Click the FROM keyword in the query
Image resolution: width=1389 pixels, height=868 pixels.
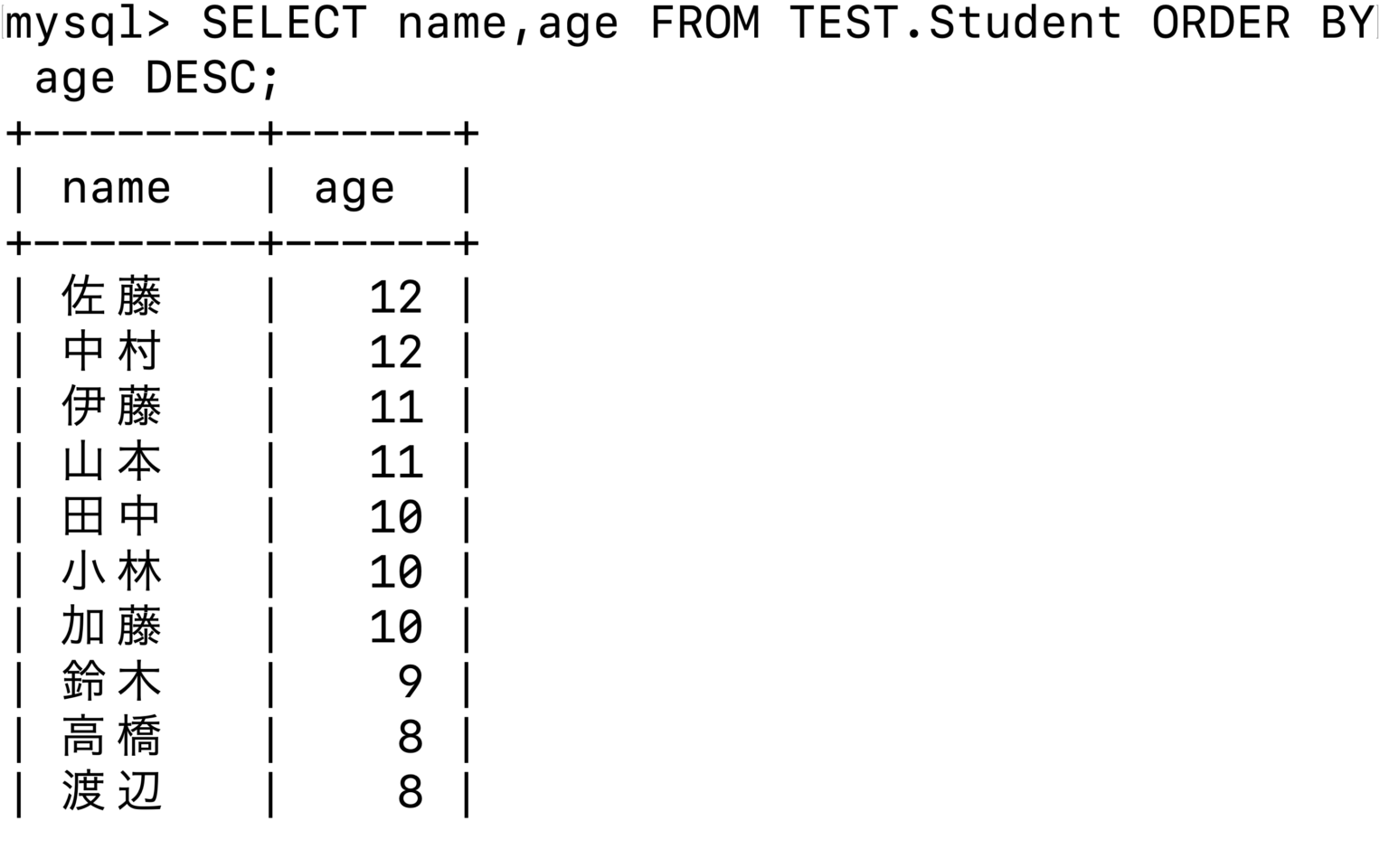[x=704, y=24]
